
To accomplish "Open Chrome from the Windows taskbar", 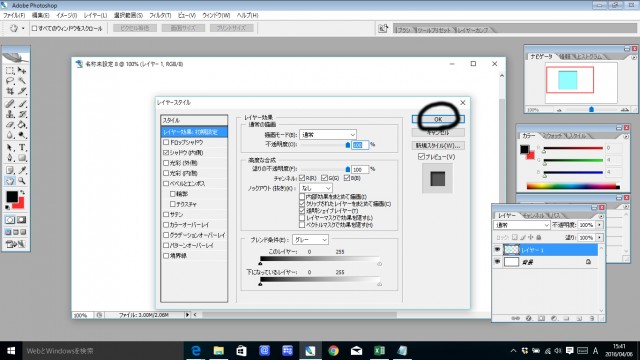I will (333, 351).
